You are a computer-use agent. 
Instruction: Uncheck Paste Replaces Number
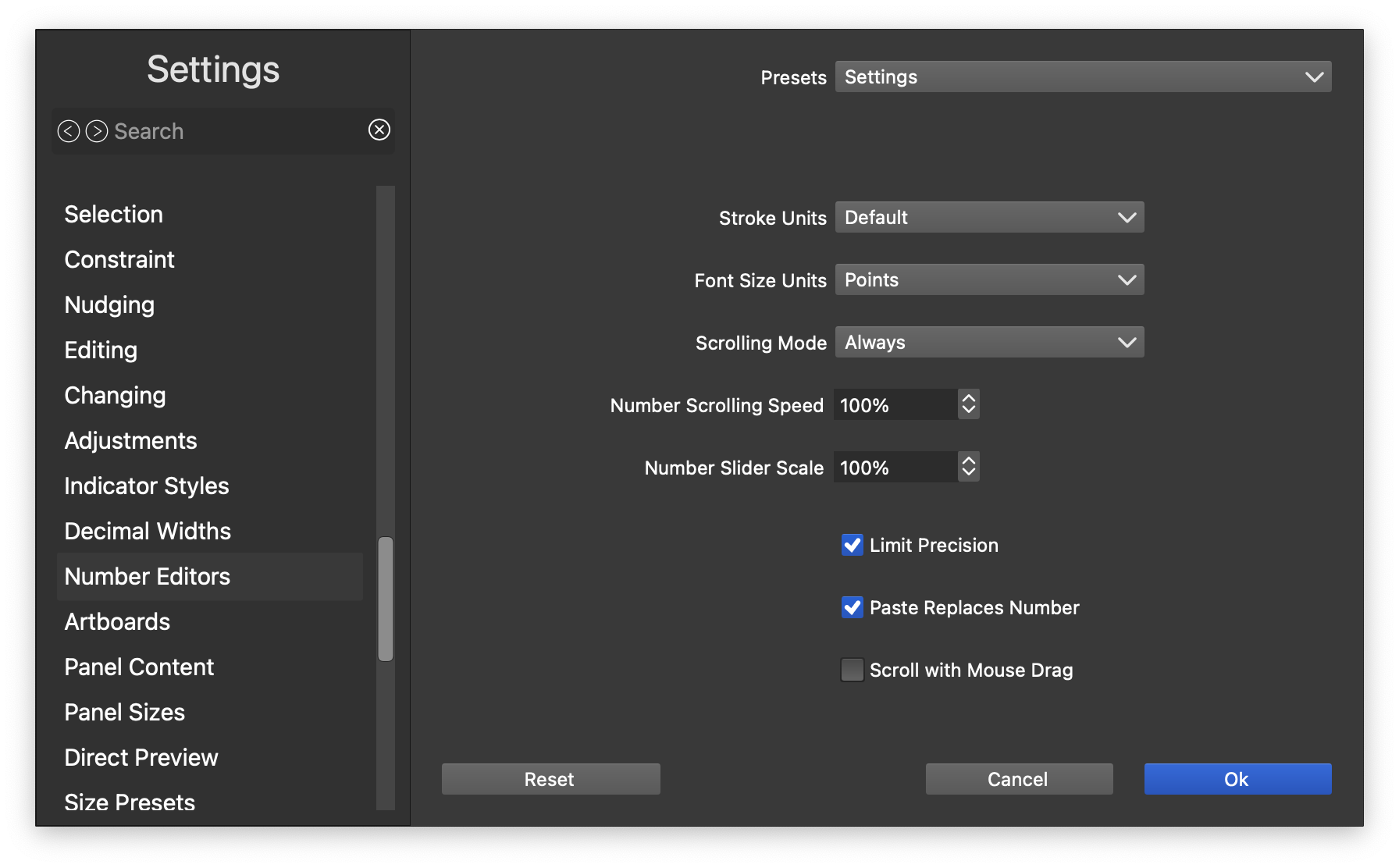tap(852, 607)
